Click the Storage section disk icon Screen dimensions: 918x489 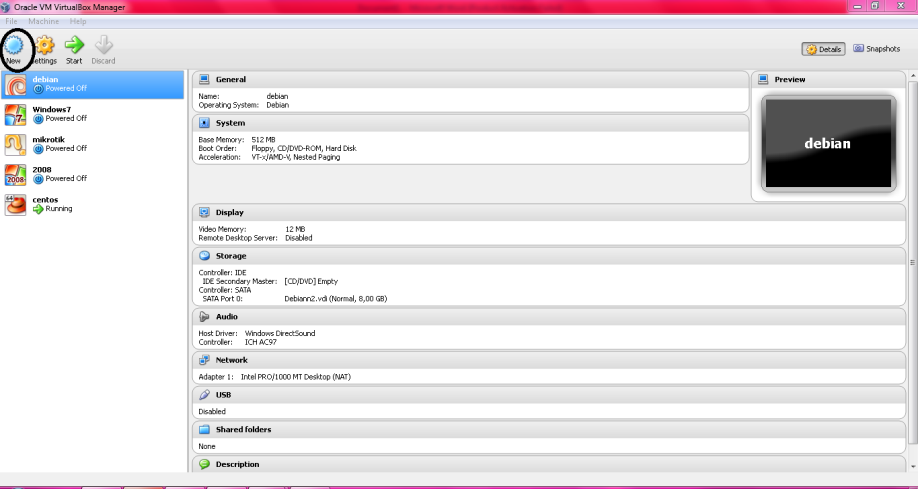click(x=204, y=256)
